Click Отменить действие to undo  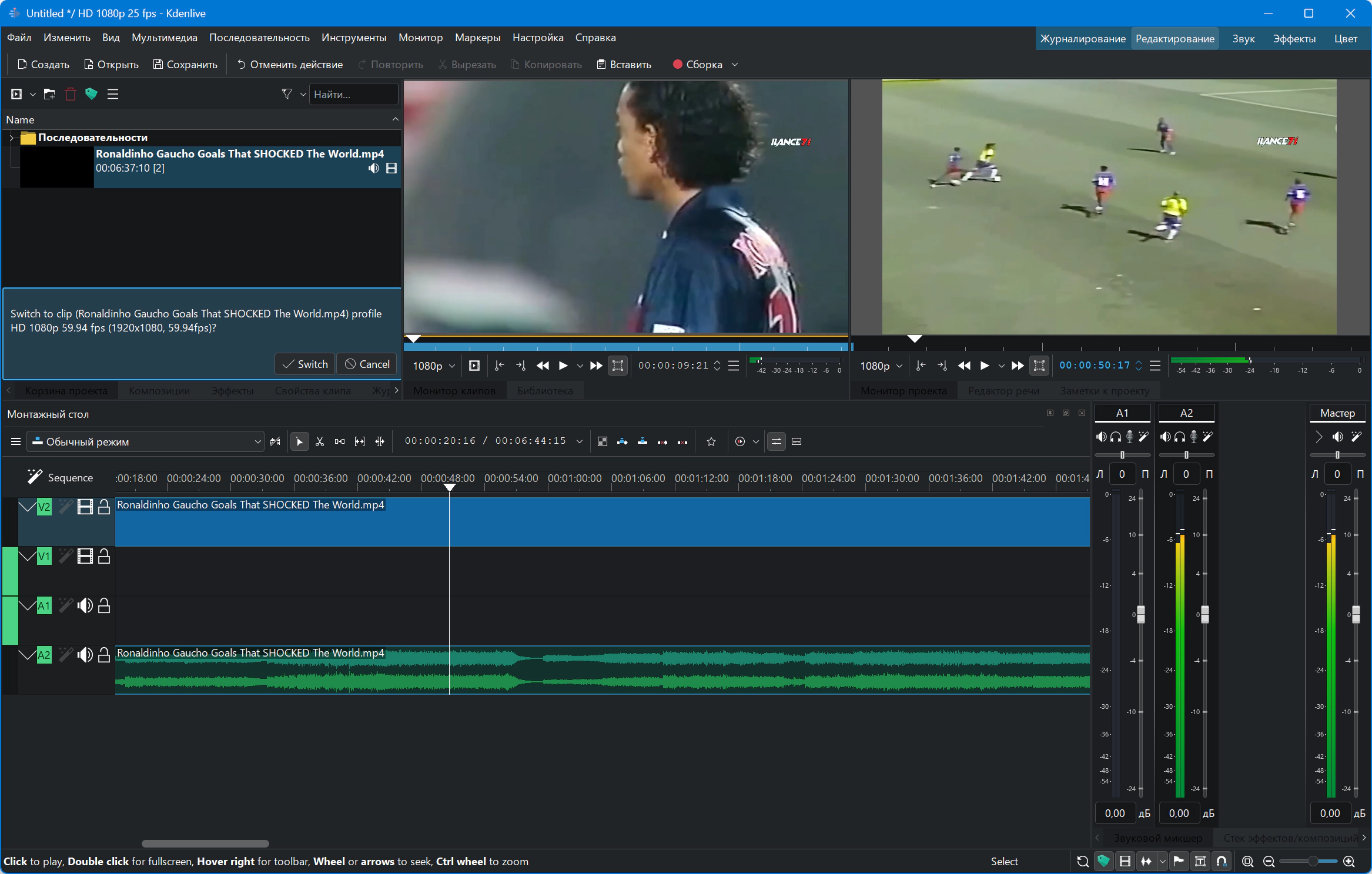pos(290,65)
